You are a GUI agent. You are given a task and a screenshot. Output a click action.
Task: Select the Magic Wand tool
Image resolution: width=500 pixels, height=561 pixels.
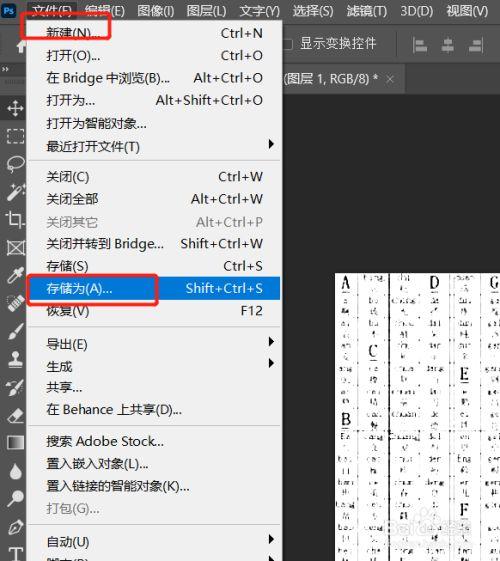pos(15,192)
